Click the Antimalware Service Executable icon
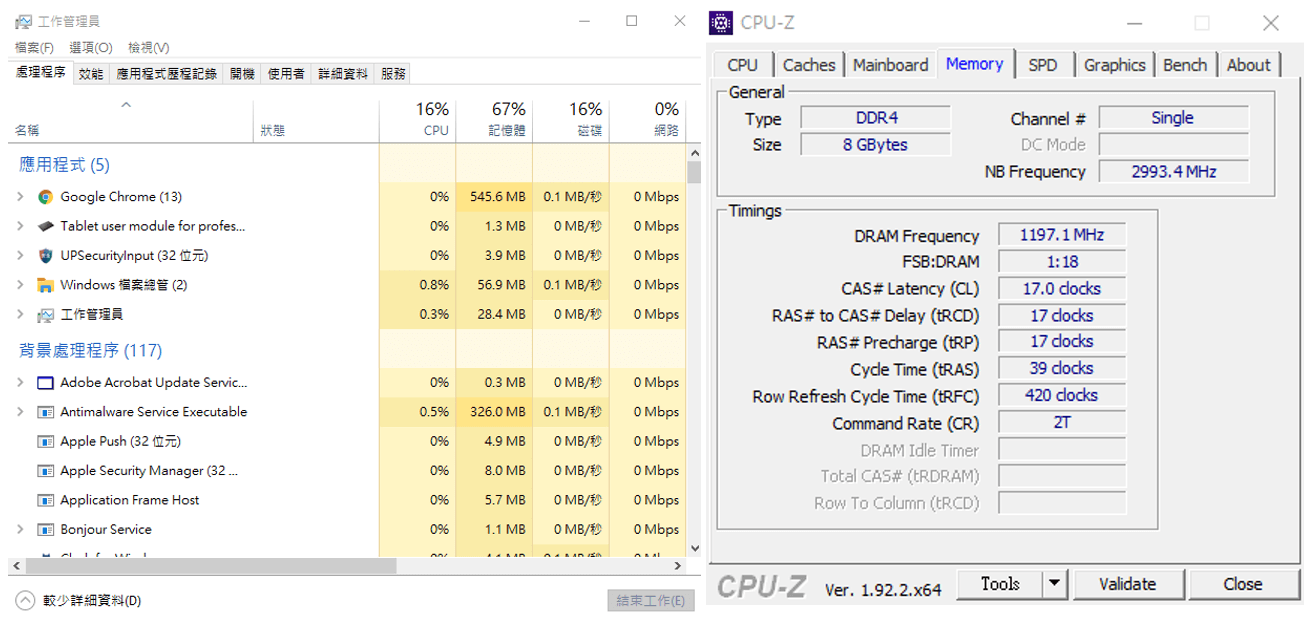 coord(45,412)
